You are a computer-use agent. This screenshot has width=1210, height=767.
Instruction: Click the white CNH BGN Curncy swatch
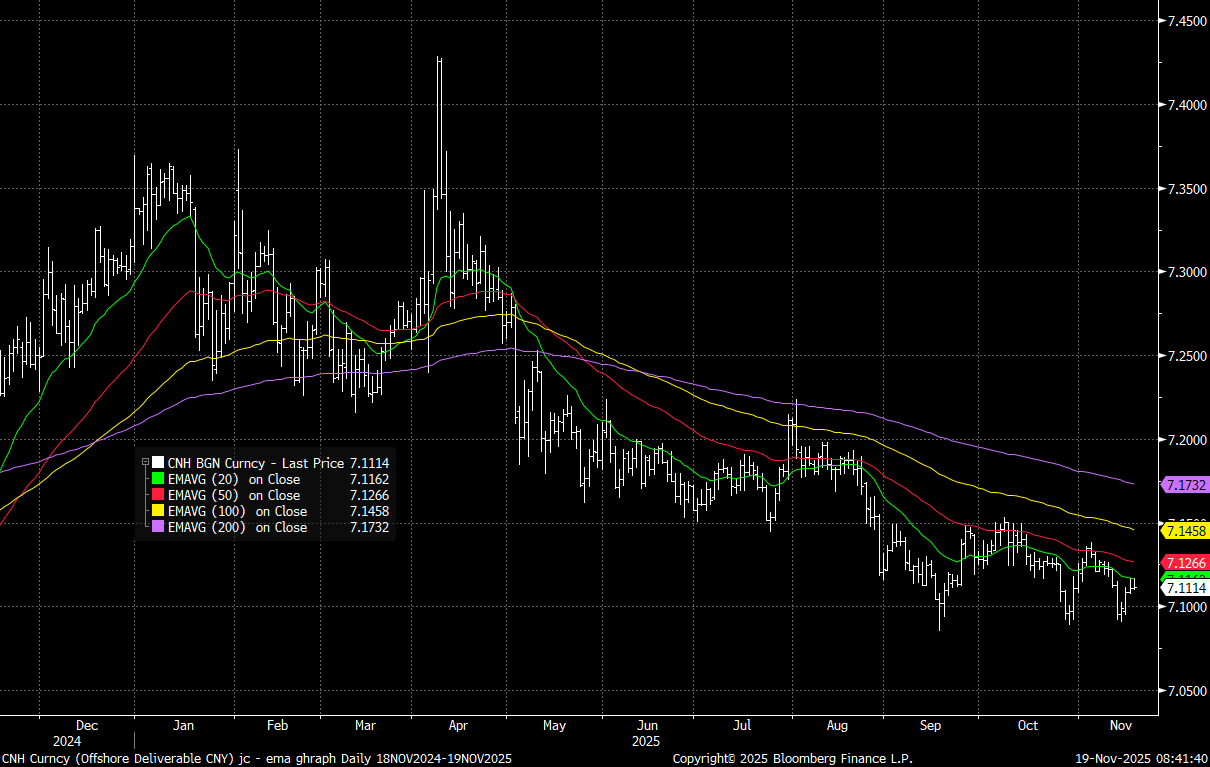coord(157,463)
